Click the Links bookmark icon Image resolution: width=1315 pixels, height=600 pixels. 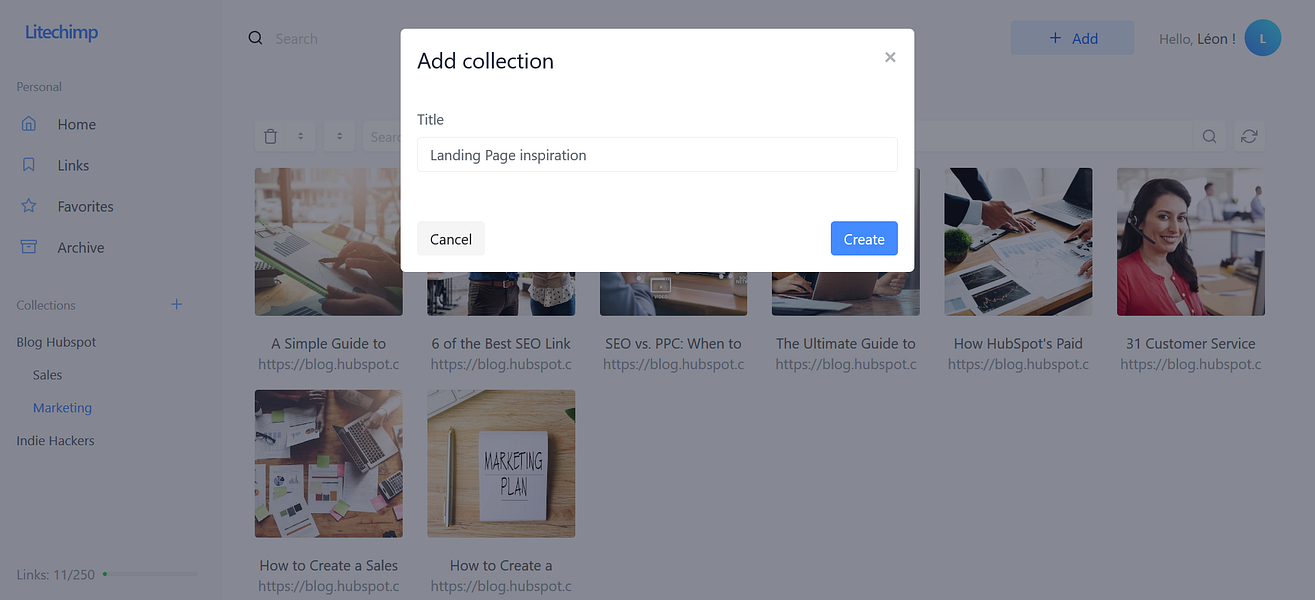click(x=29, y=165)
